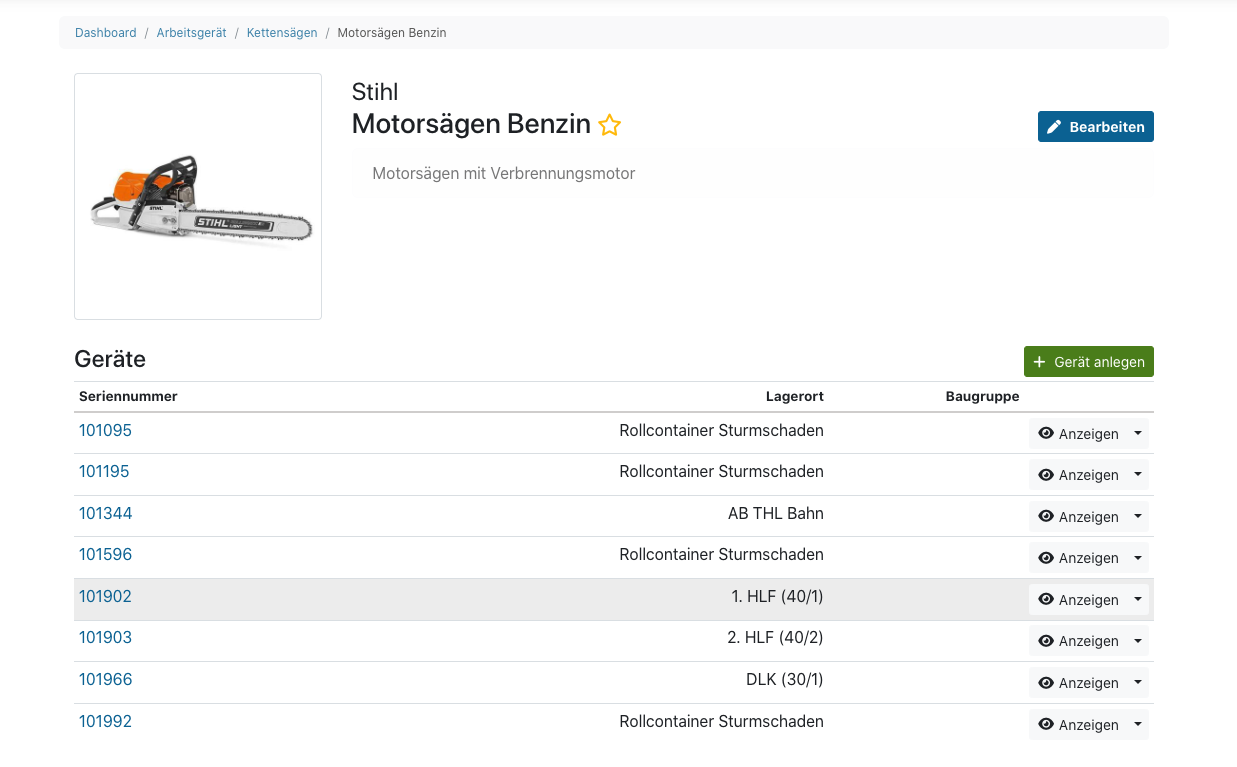Sort table by Seriennummer column header
1237x767 pixels.
coord(128,397)
